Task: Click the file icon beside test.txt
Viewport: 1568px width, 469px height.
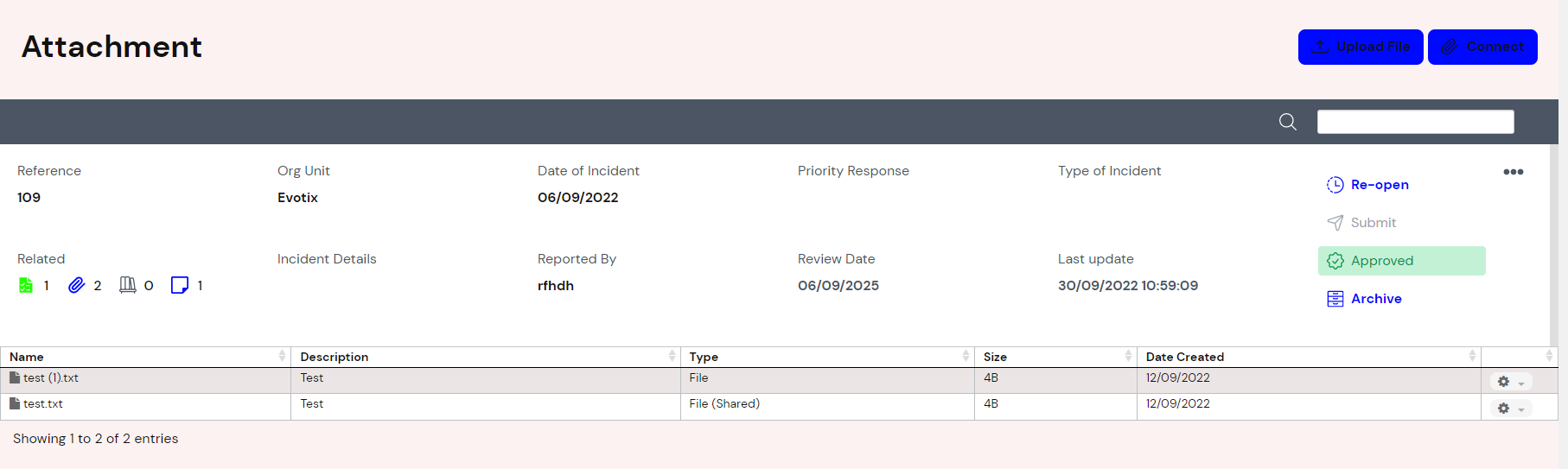Action: coord(15,403)
